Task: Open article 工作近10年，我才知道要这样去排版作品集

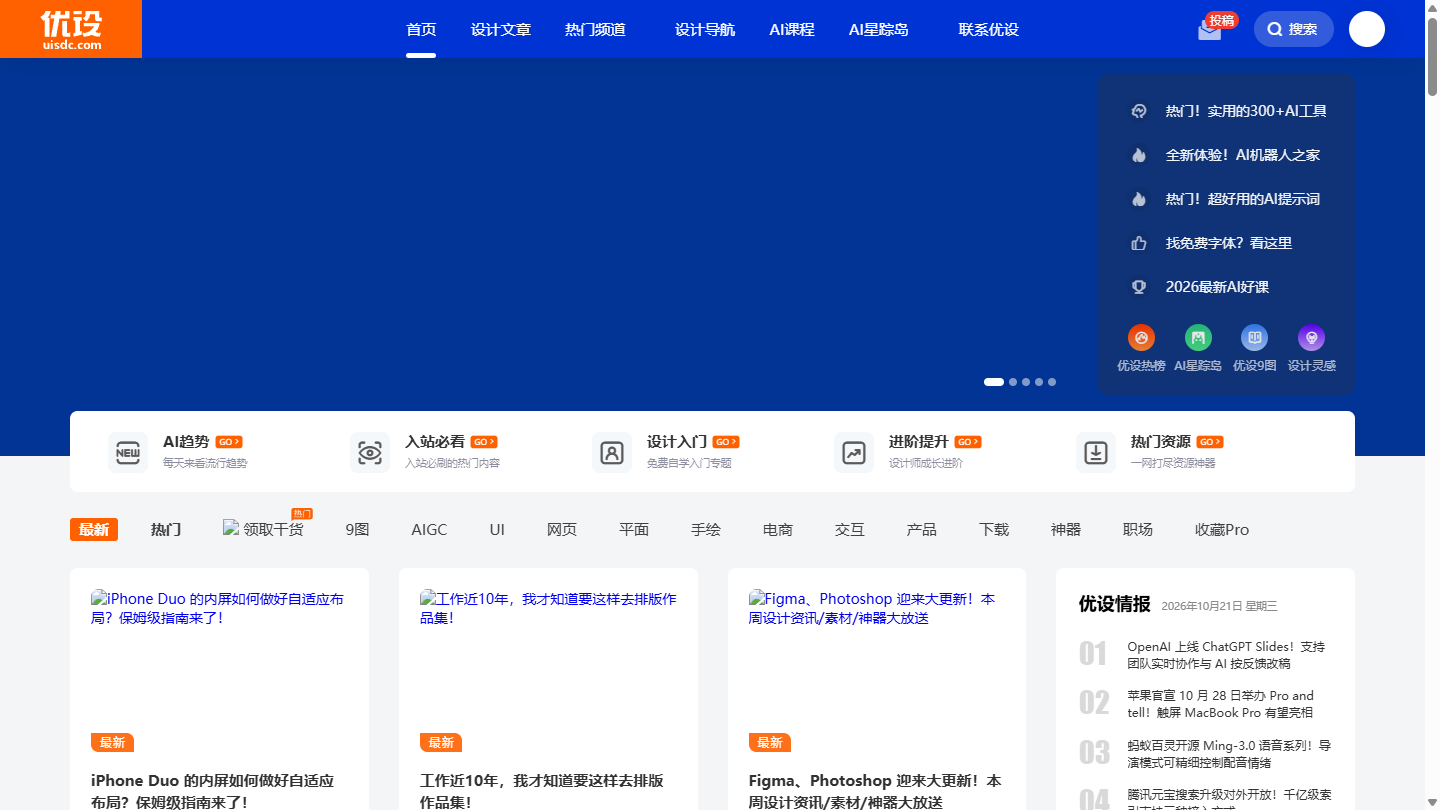Action: [x=542, y=791]
